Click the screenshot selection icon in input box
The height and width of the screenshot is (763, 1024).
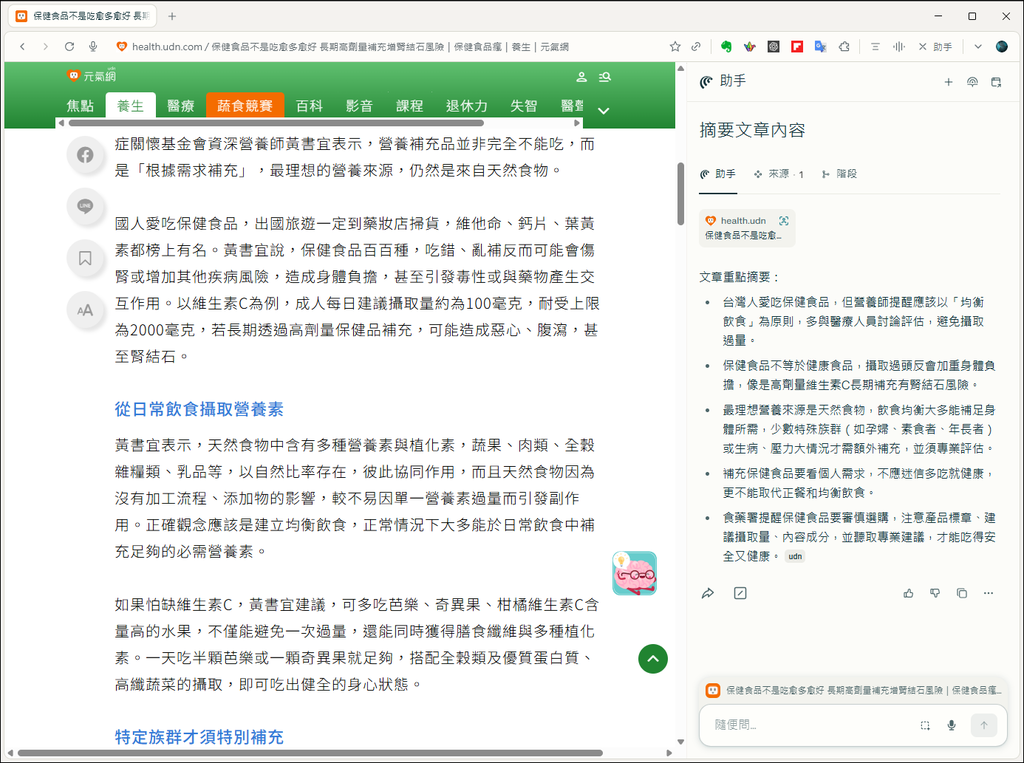point(925,725)
